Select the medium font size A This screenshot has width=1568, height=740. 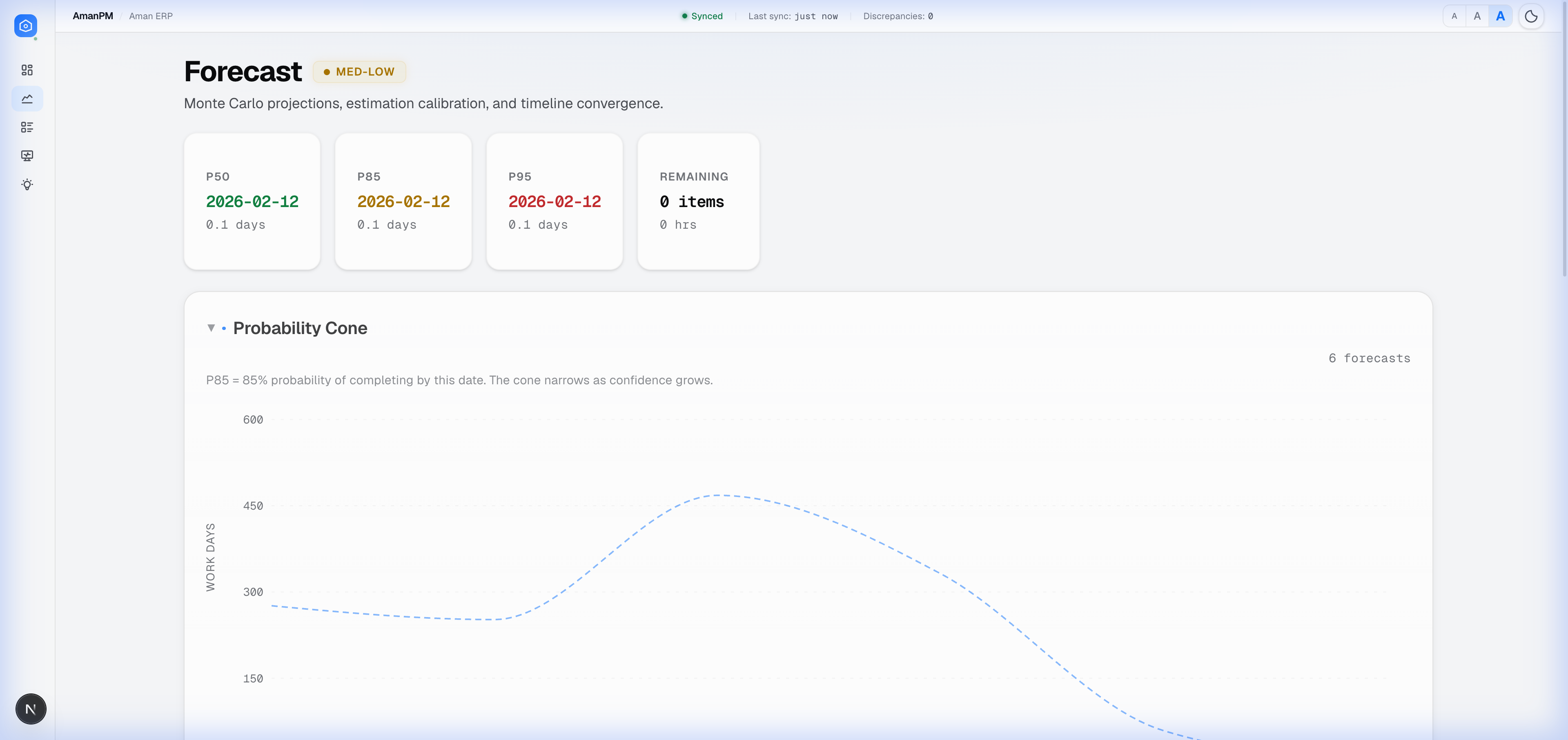[x=1477, y=16]
